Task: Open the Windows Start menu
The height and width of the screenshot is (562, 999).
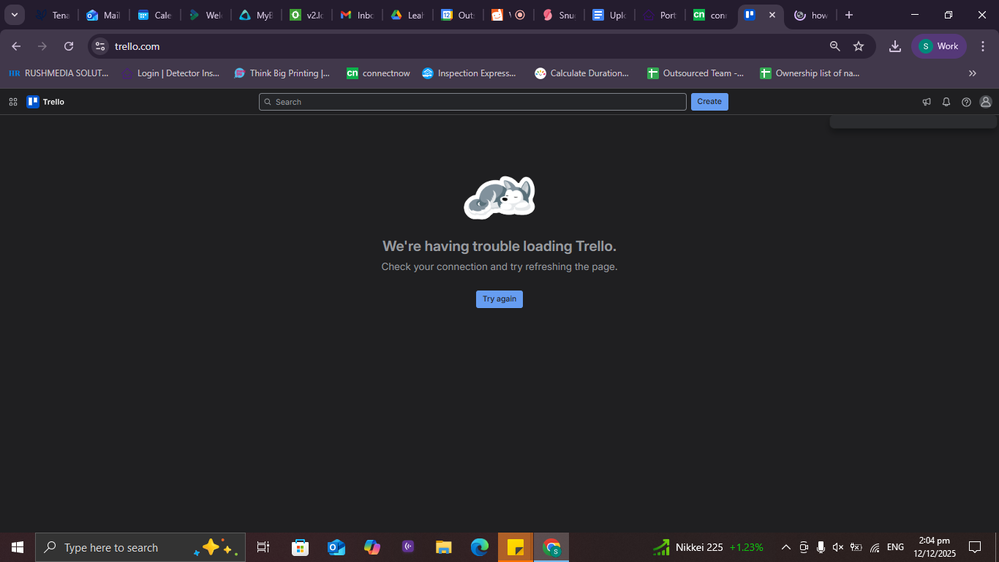Action: (17, 547)
